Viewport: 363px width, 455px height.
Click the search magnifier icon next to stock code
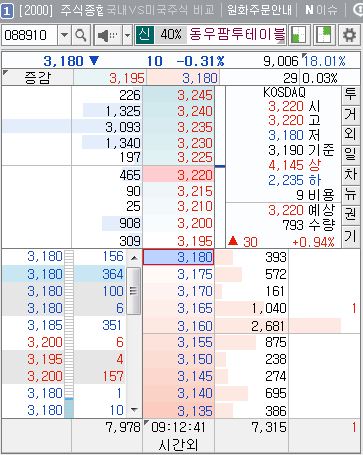coord(81,35)
